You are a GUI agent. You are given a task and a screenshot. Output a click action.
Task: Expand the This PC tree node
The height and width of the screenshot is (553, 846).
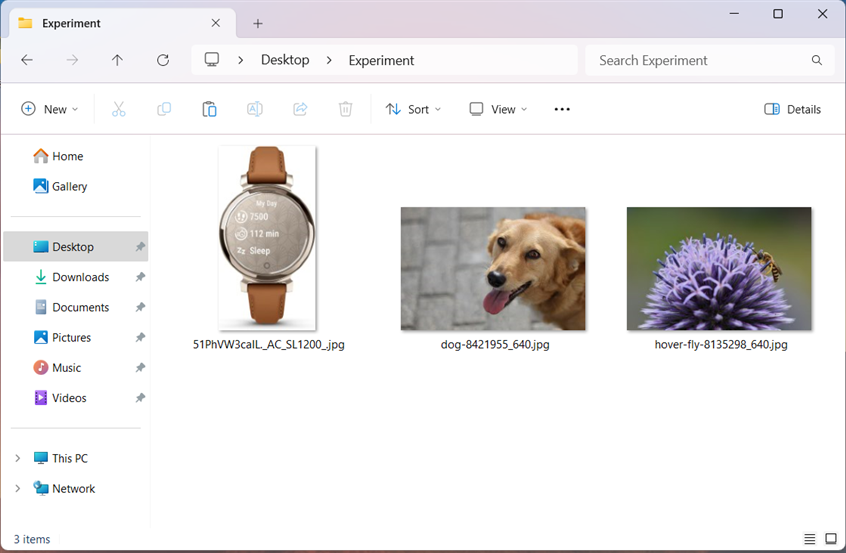click(17, 458)
